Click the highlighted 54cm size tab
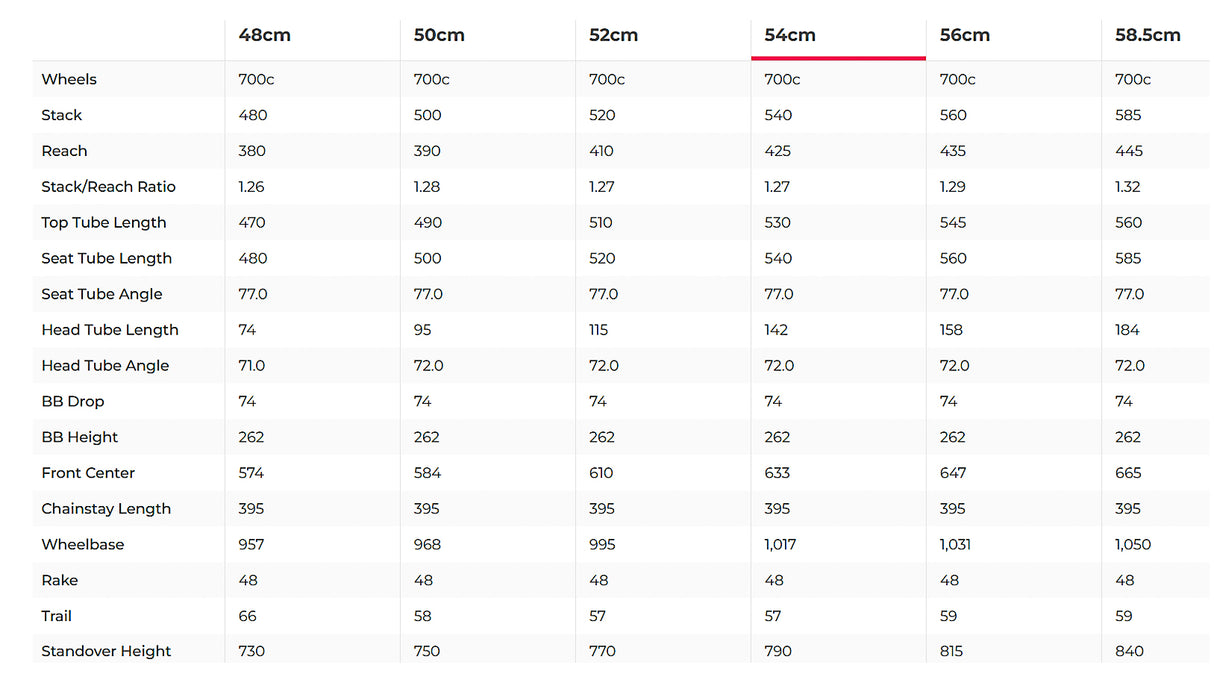 pyautogui.click(x=790, y=35)
